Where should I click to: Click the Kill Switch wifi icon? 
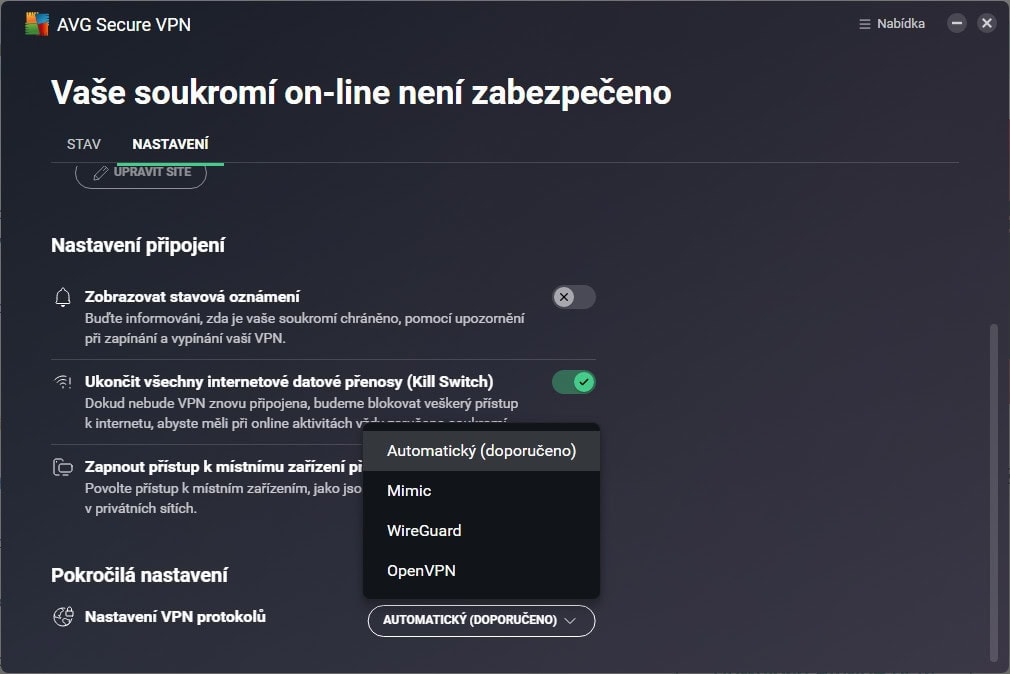(x=63, y=382)
